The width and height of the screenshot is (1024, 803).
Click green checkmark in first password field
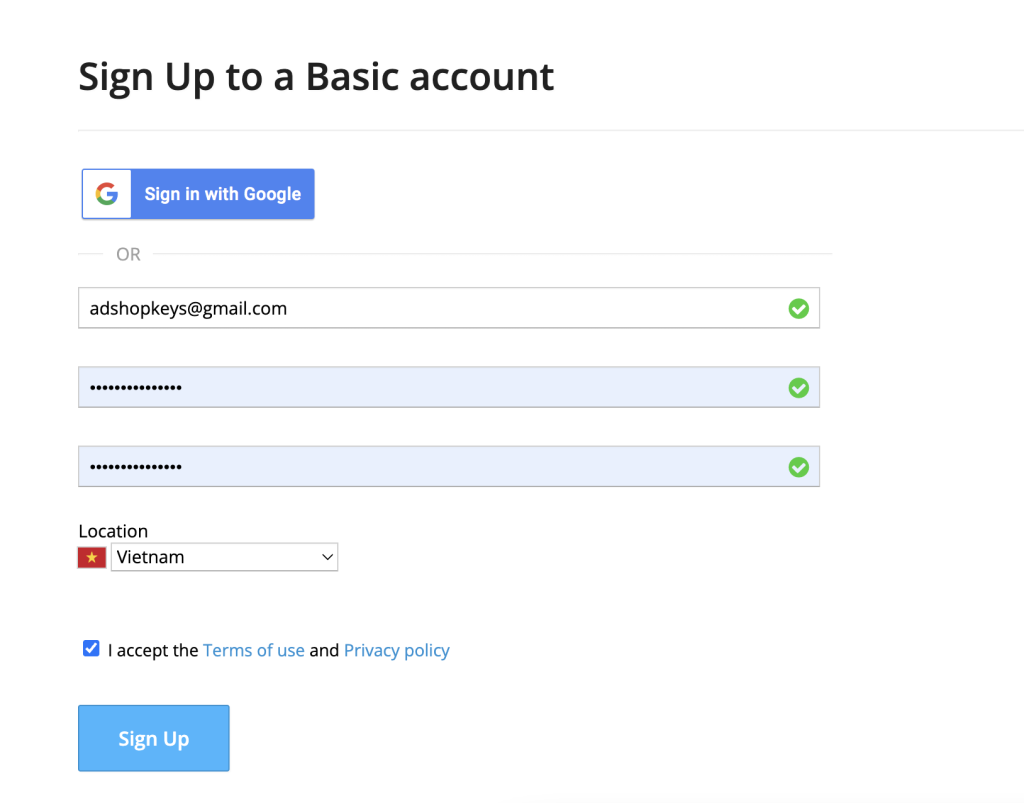tap(798, 388)
